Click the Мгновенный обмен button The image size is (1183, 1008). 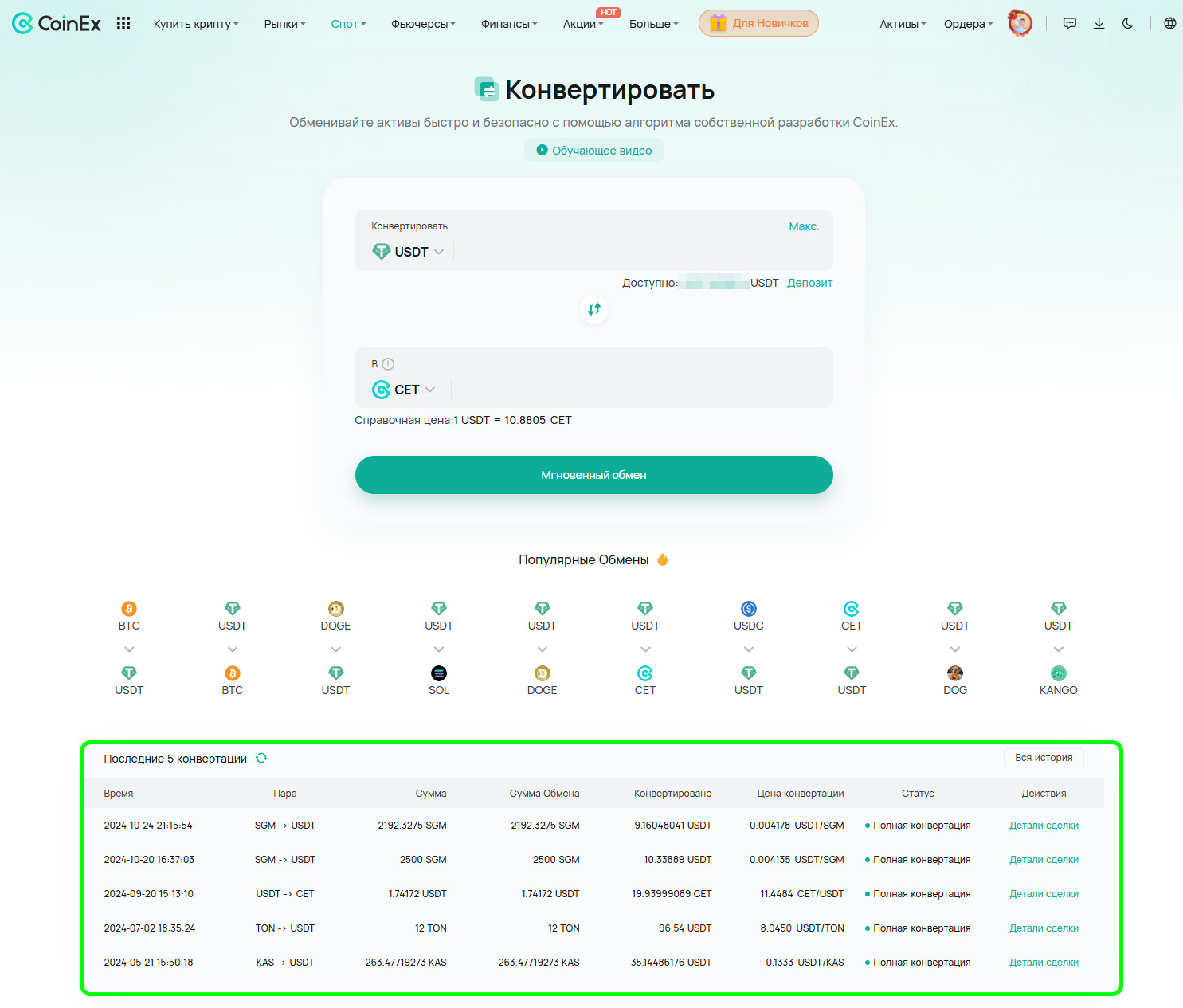pos(594,475)
